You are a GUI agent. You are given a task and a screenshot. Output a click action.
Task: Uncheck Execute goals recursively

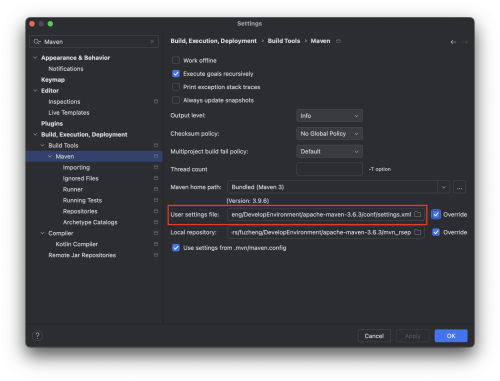coord(176,74)
